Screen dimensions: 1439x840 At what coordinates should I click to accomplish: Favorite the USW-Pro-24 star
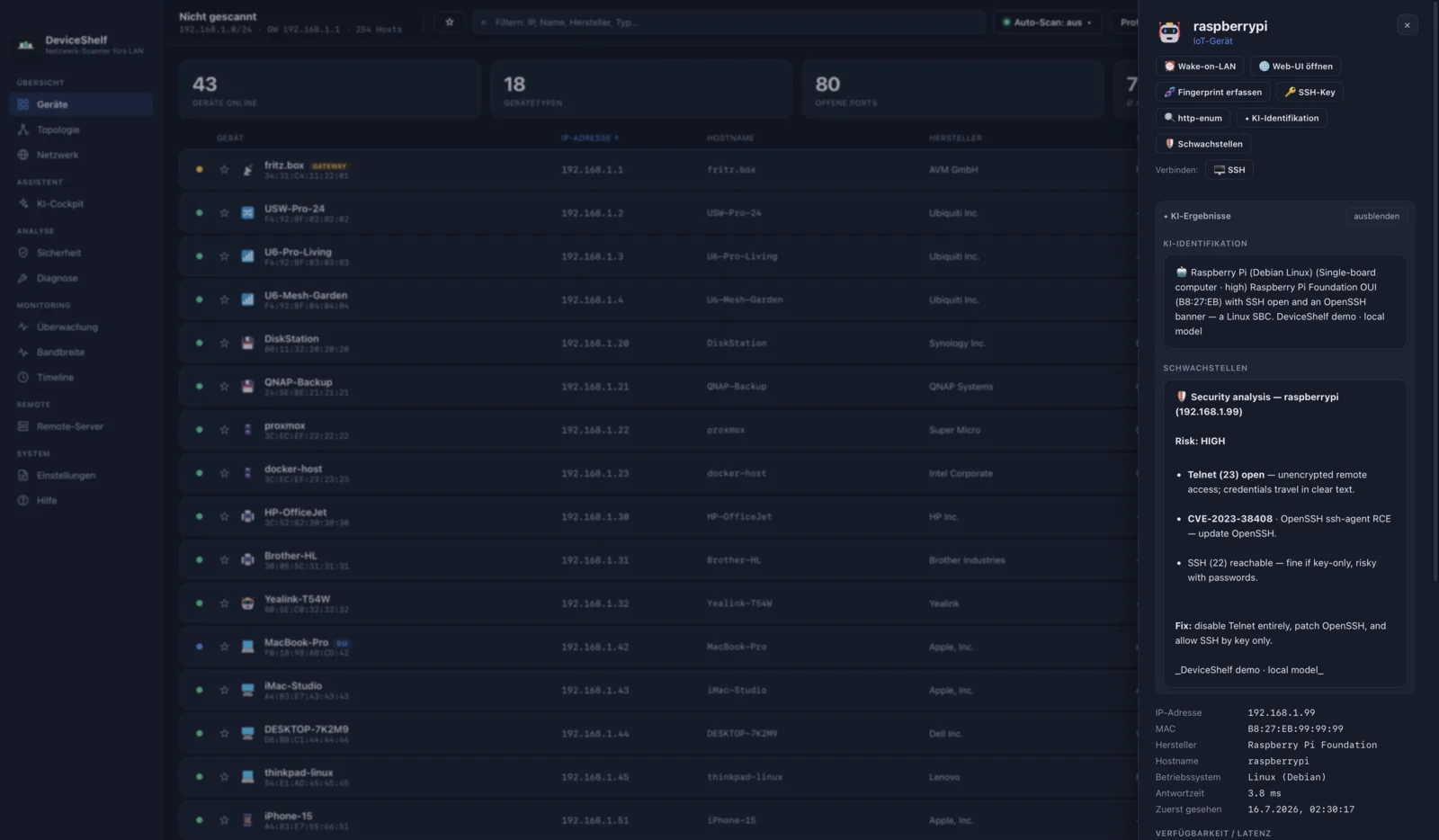point(224,213)
